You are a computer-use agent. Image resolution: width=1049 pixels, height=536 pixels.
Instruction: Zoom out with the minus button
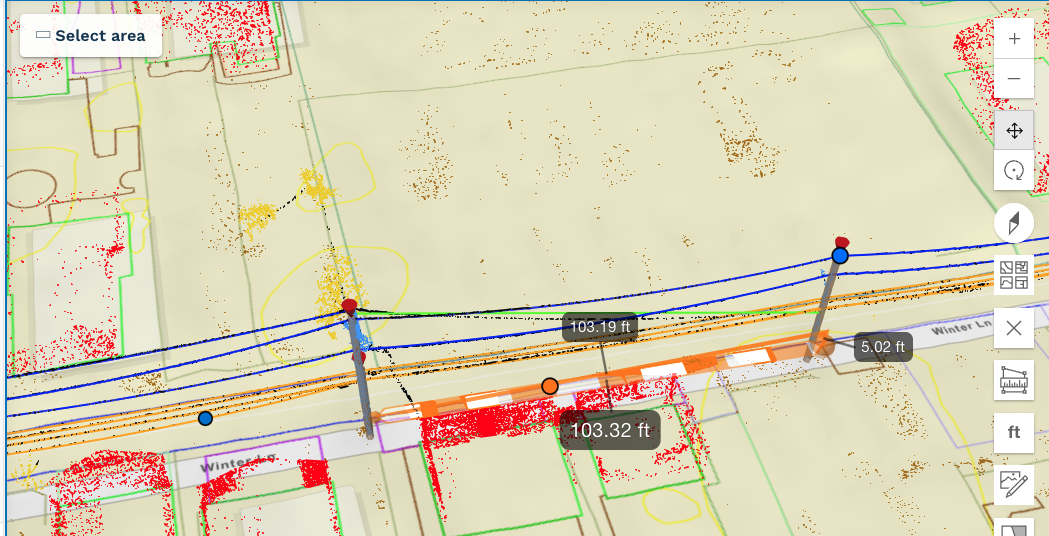(x=1014, y=79)
